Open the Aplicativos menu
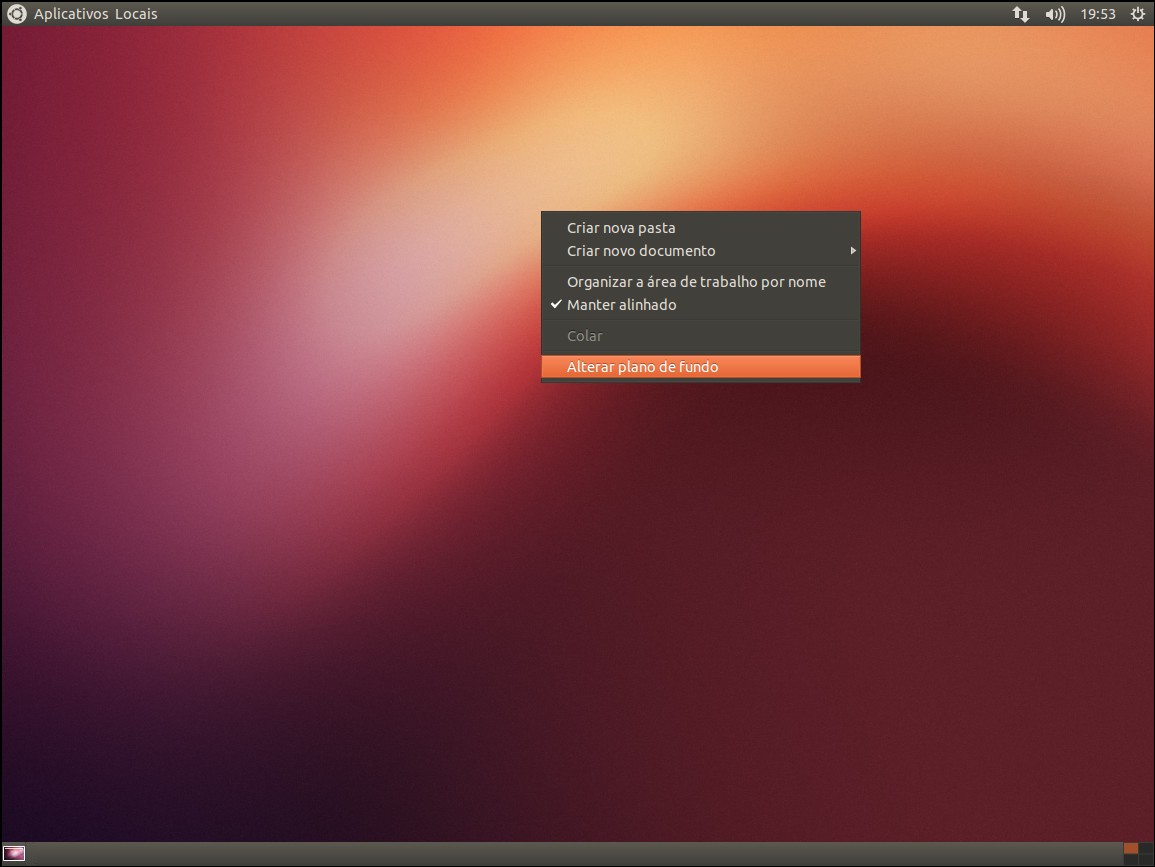The height and width of the screenshot is (867, 1155). tap(71, 14)
